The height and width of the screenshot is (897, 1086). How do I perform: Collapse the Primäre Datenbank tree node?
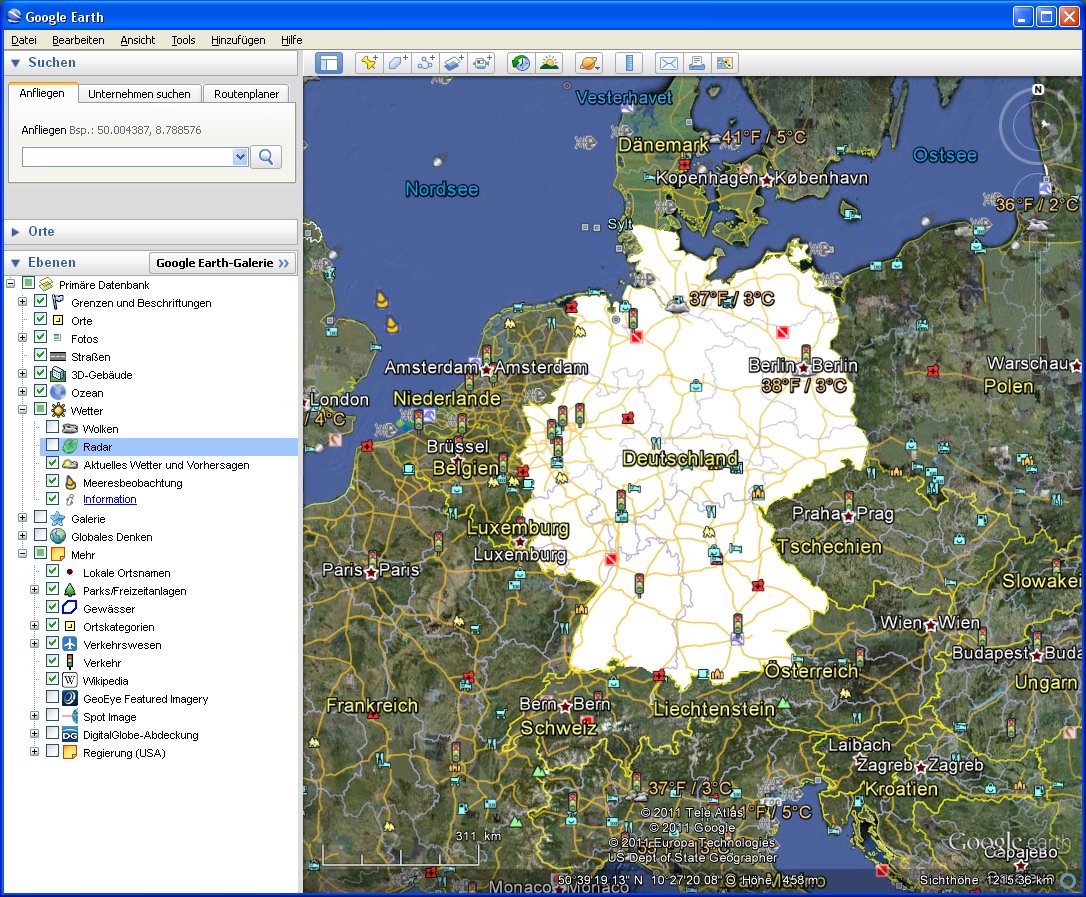point(10,283)
